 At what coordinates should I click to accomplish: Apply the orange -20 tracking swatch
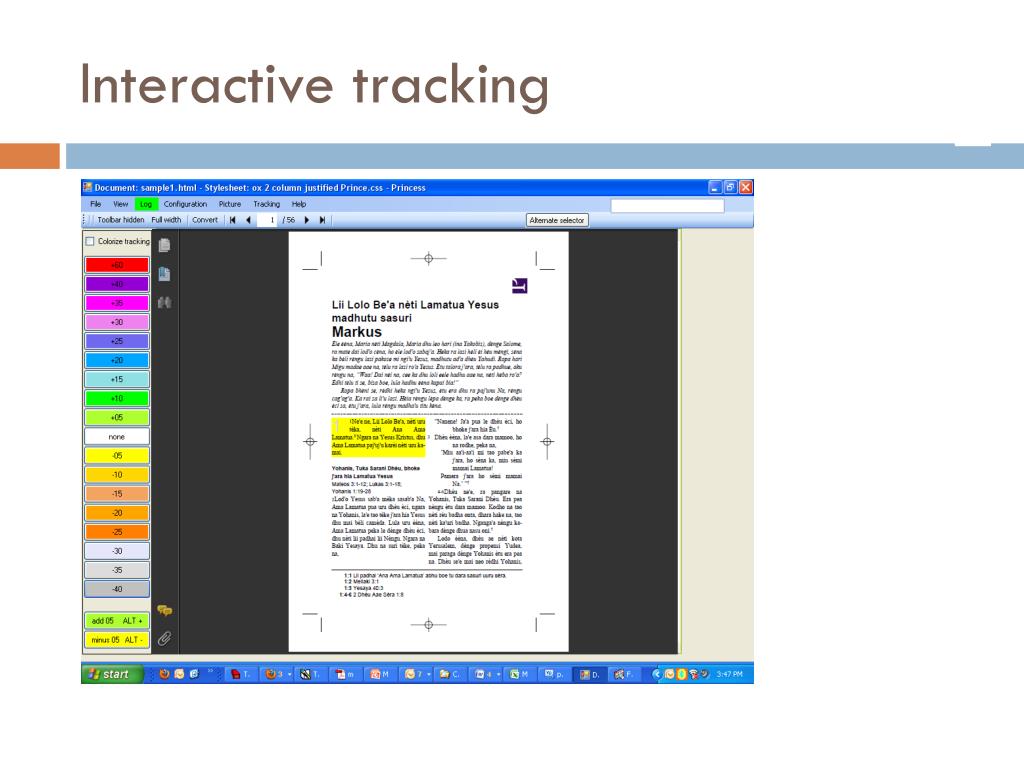pyautogui.click(x=117, y=513)
